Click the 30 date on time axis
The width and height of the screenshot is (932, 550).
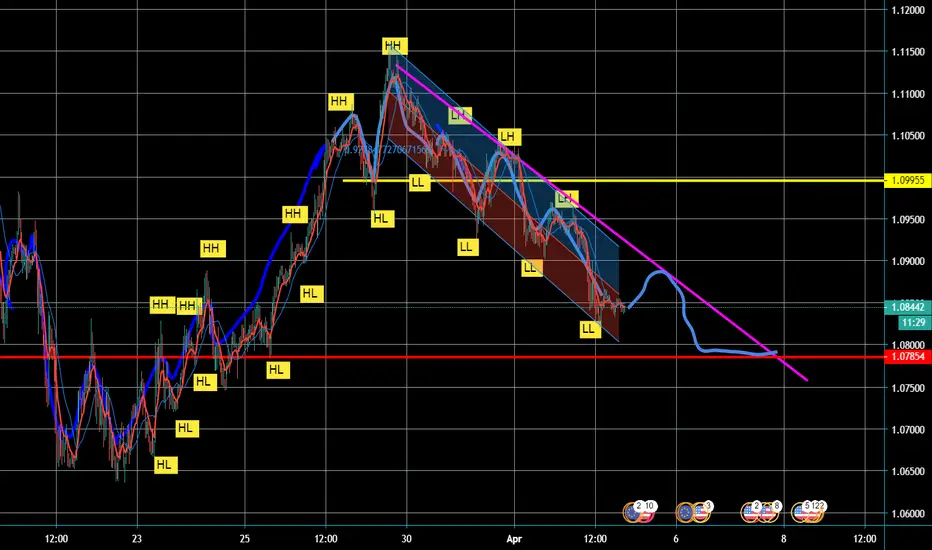tap(407, 539)
